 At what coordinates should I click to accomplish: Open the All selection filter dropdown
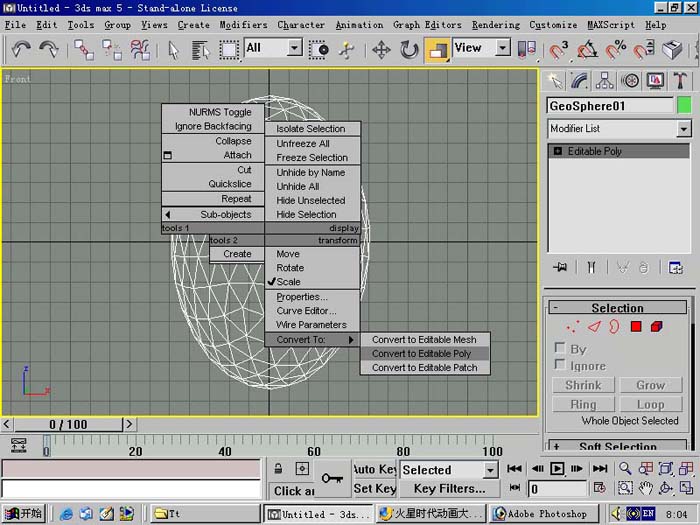click(x=274, y=48)
